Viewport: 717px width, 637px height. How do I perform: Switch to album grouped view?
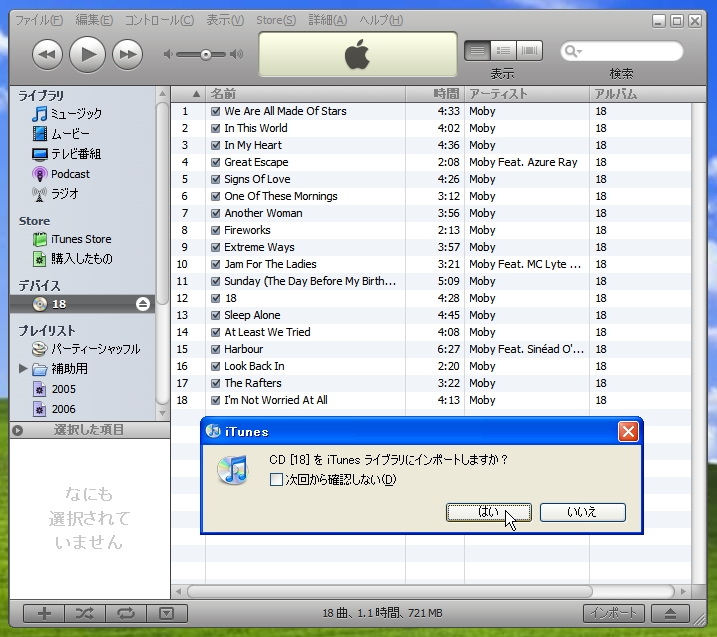(x=503, y=50)
